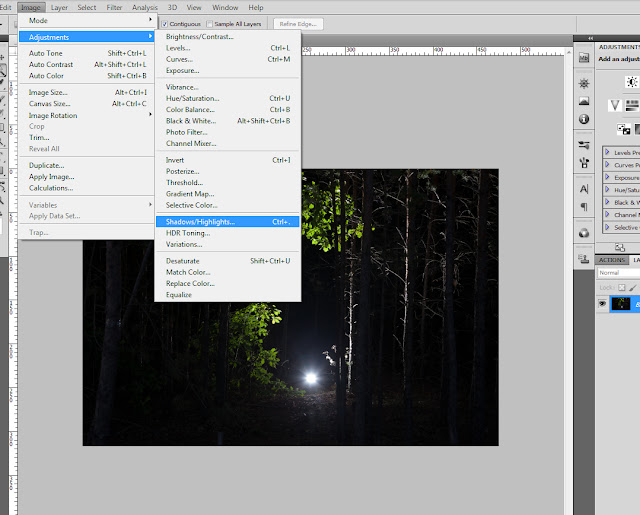
Task: Click the bright light in the forest photo
Action: (x=309, y=378)
